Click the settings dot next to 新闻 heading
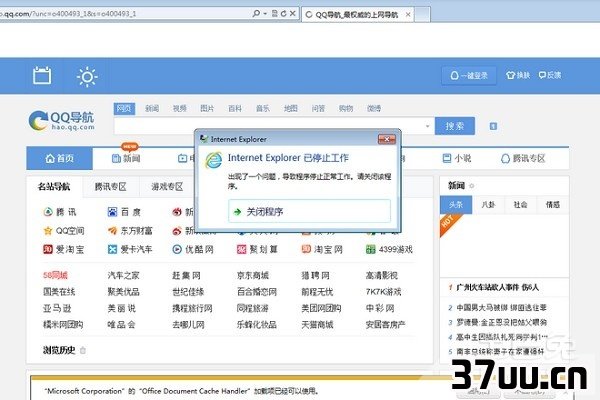This screenshot has height=400, width=600. point(471,186)
